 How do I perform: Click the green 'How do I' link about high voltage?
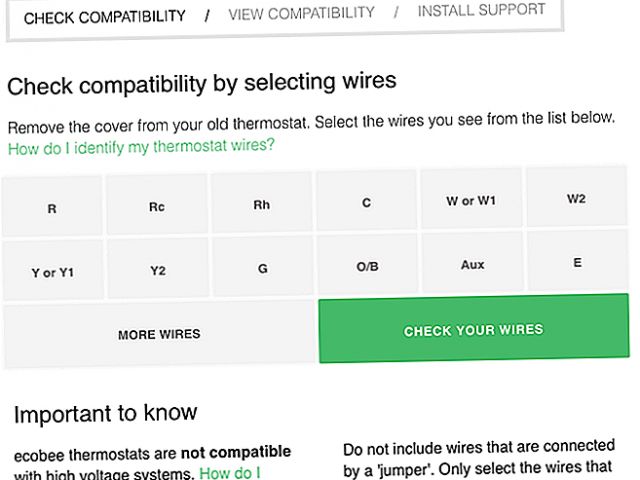pos(230,472)
